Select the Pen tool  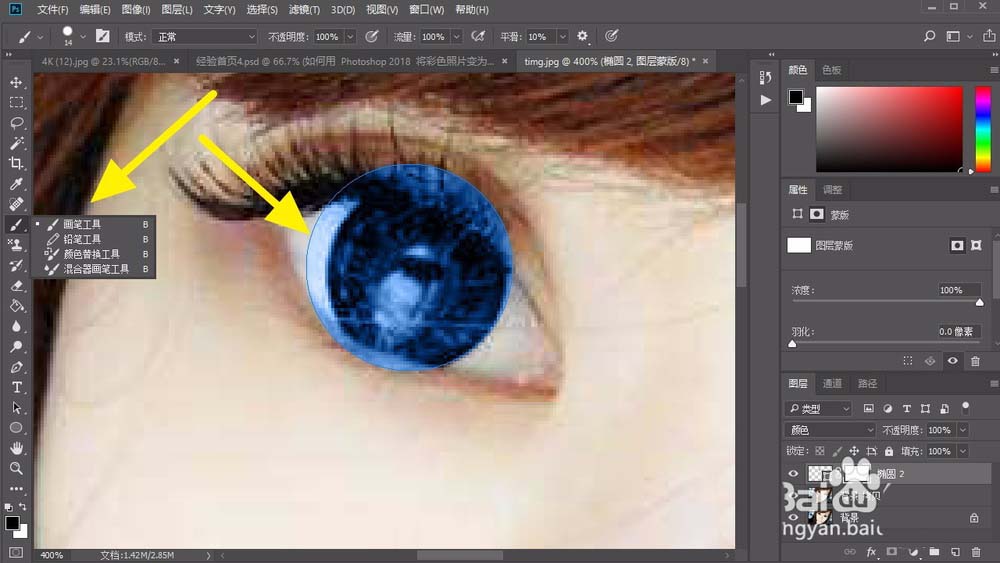[16, 367]
